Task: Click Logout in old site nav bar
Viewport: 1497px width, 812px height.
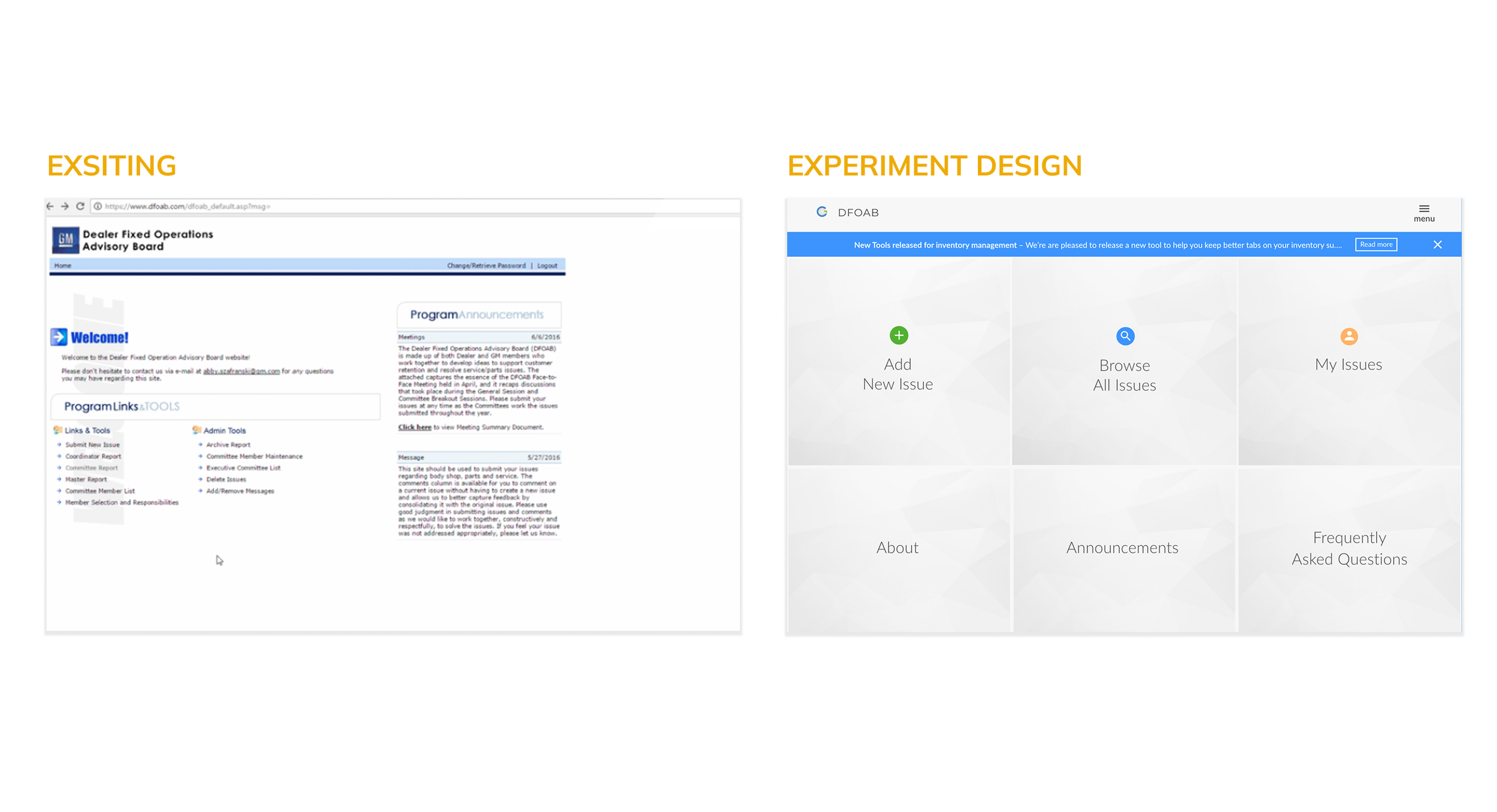Action: tap(547, 265)
